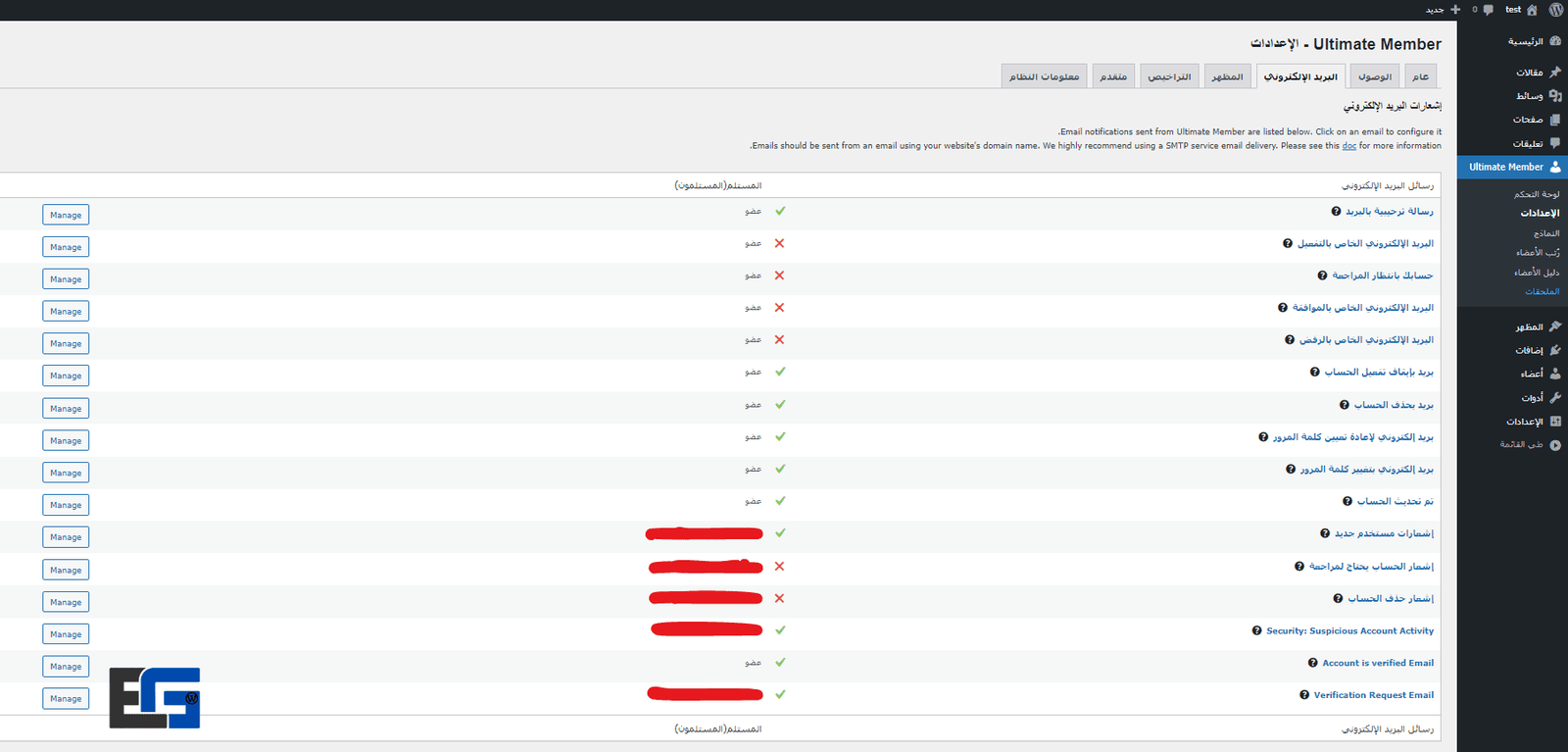This screenshot has height=752, width=1568.
Task: Click the صفحات pages icon in sidebar
Action: pyautogui.click(x=1555, y=120)
